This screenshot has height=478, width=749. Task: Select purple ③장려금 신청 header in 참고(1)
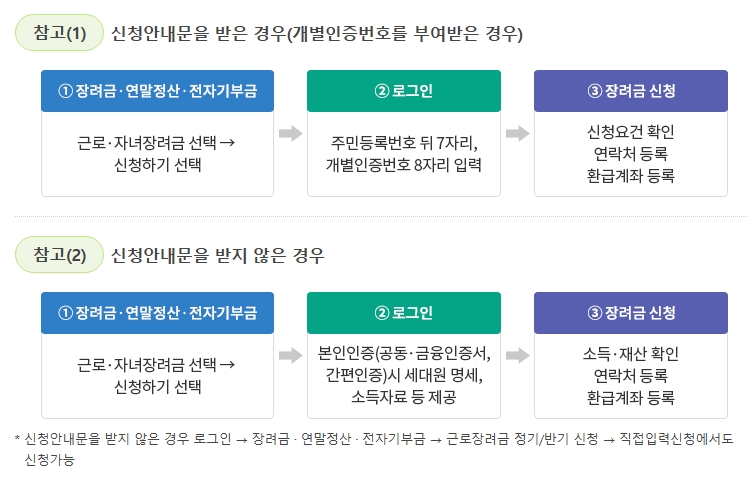pyautogui.click(x=631, y=91)
